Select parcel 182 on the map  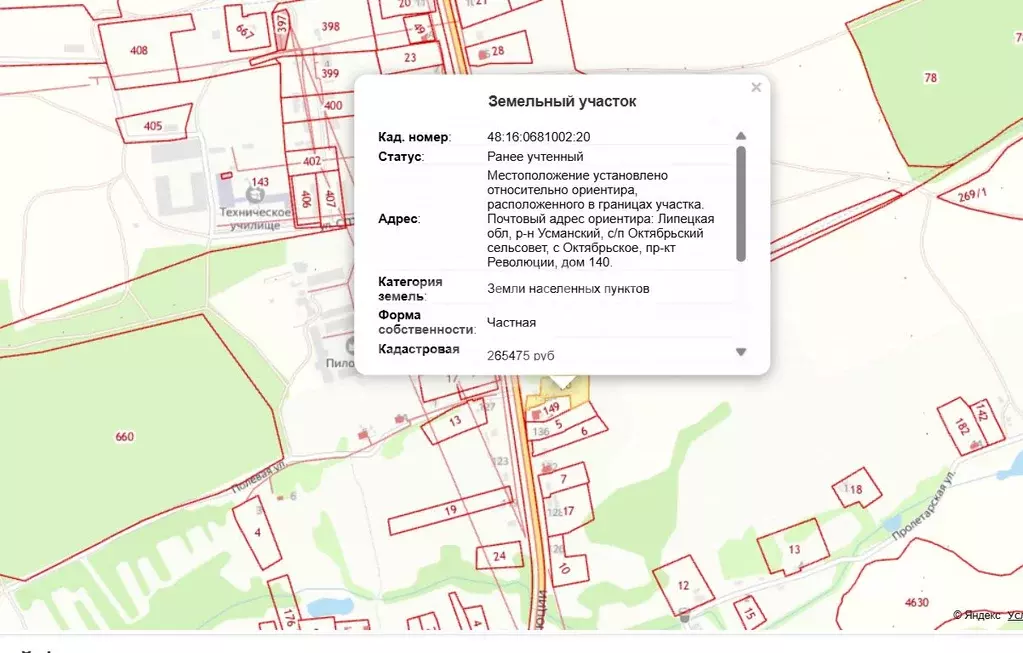(962, 427)
